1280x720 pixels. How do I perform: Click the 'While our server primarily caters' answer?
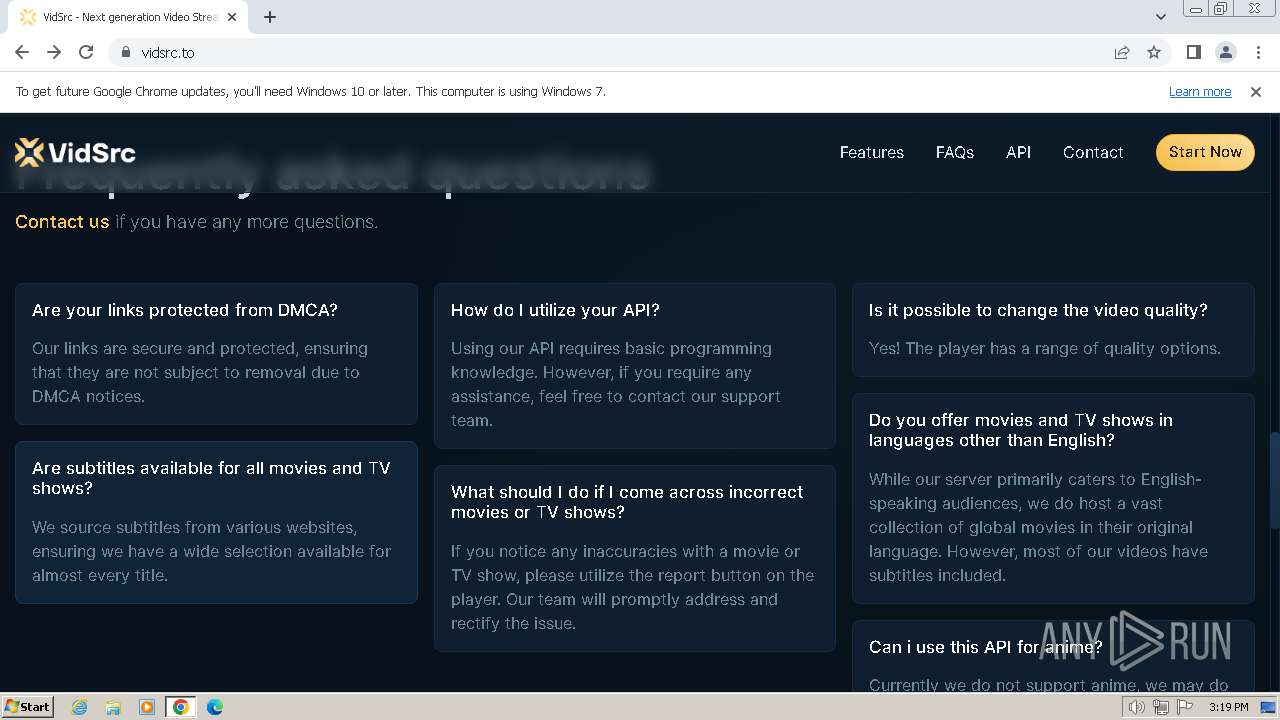click(x=1038, y=527)
